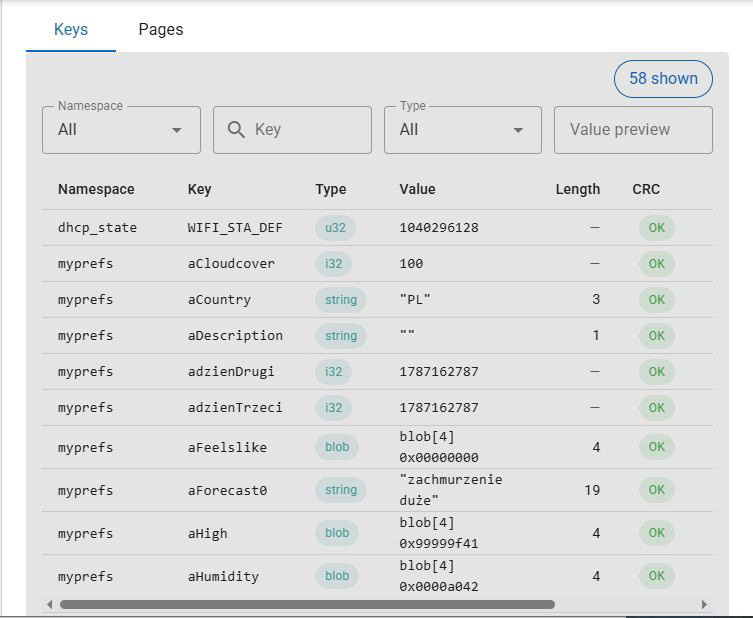This screenshot has width=753, height=618.
Task: Click the blob chip in aHigh row
Action: (x=337, y=533)
